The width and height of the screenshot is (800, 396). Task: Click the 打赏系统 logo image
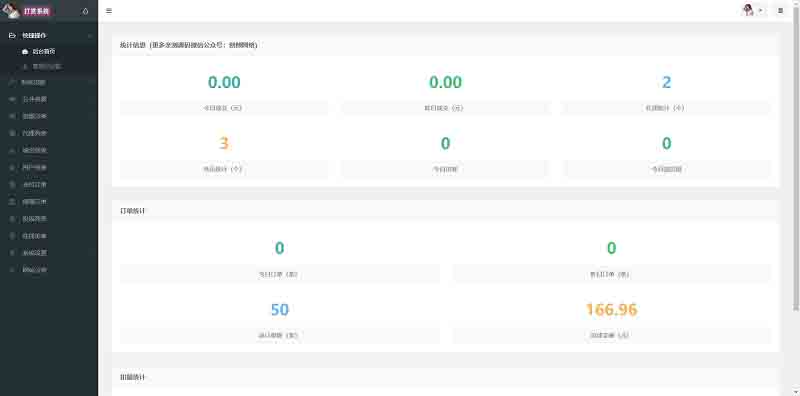10,10
